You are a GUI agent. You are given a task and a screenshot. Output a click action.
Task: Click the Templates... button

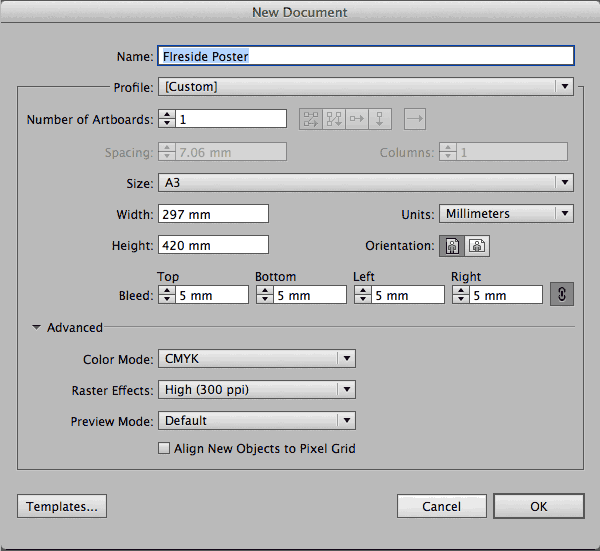[62, 506]
